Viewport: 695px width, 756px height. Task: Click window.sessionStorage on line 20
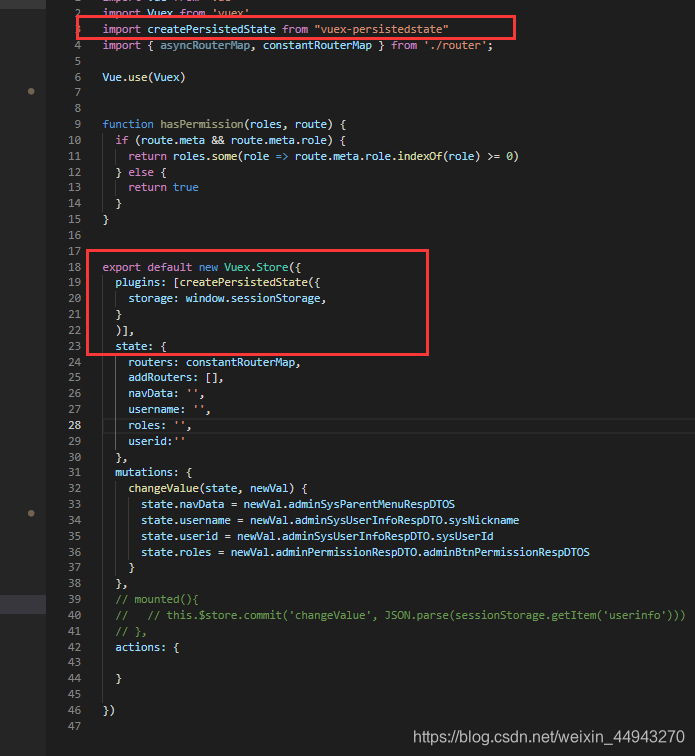point(253,298)
